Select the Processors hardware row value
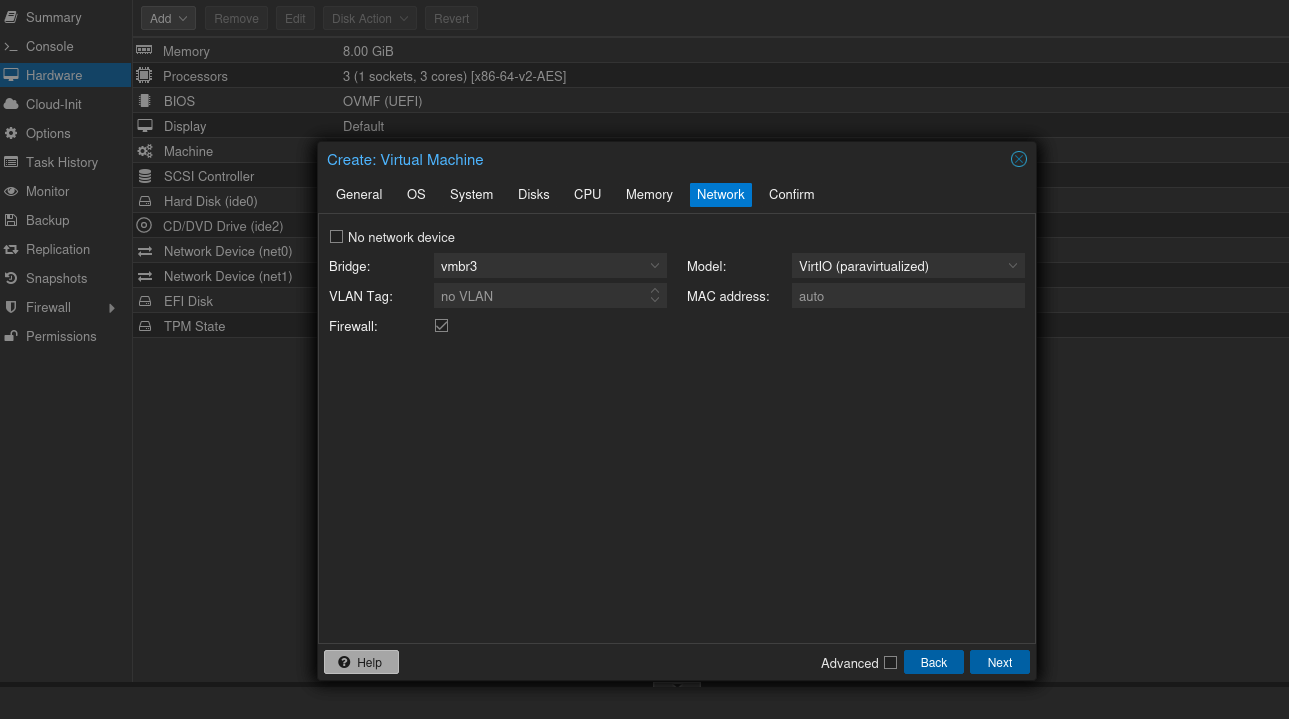This screenshot has width=1289, height=719. pos(455,76)
